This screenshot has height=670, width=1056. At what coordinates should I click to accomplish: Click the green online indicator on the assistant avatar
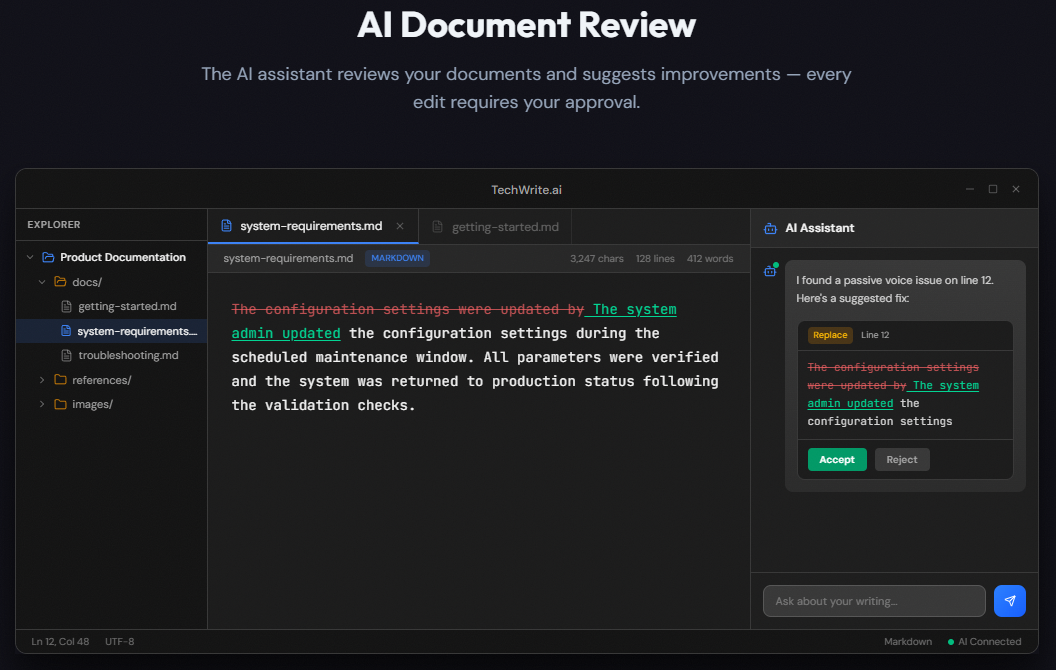pyautogui.click(x=777, y=264)
